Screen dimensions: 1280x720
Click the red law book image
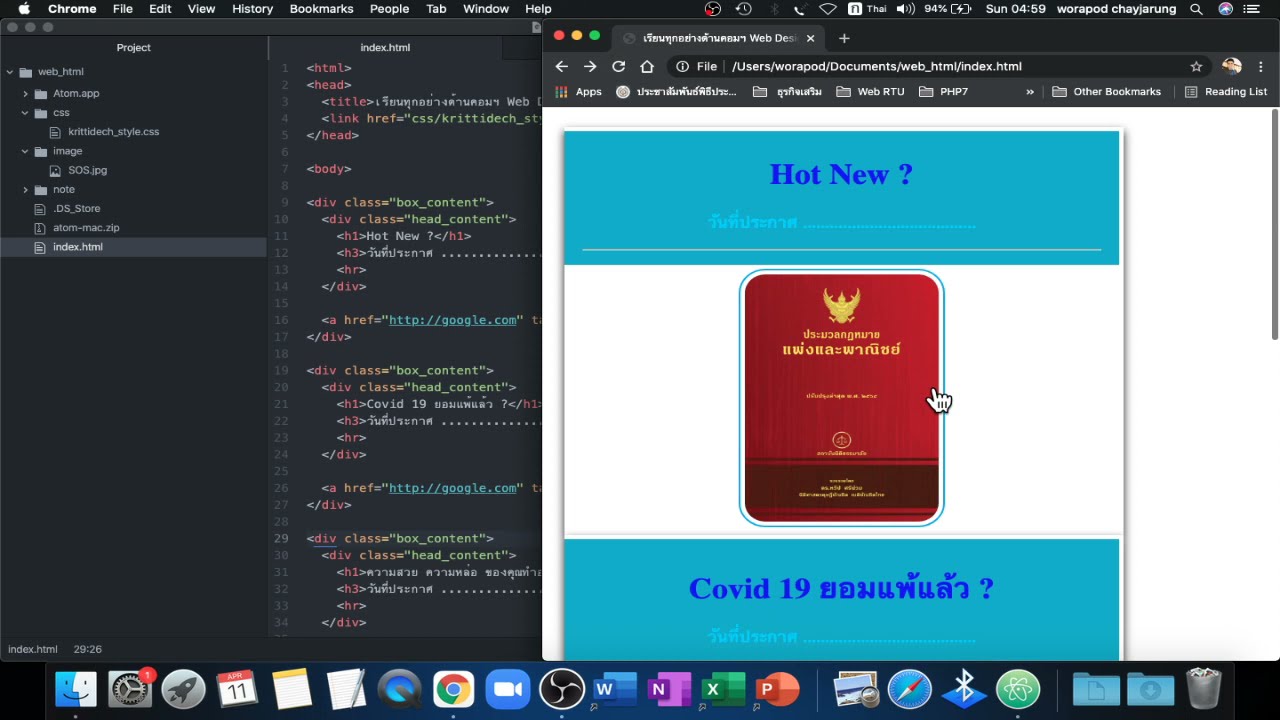tap(842, 397)
